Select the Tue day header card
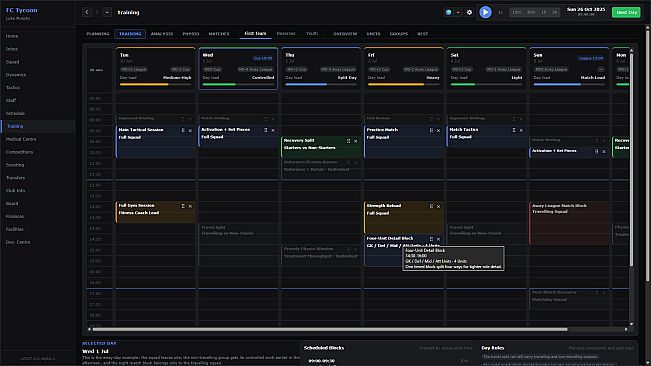Image resolution: width=651 pixels, height=366 pixels. coord(155,68)
